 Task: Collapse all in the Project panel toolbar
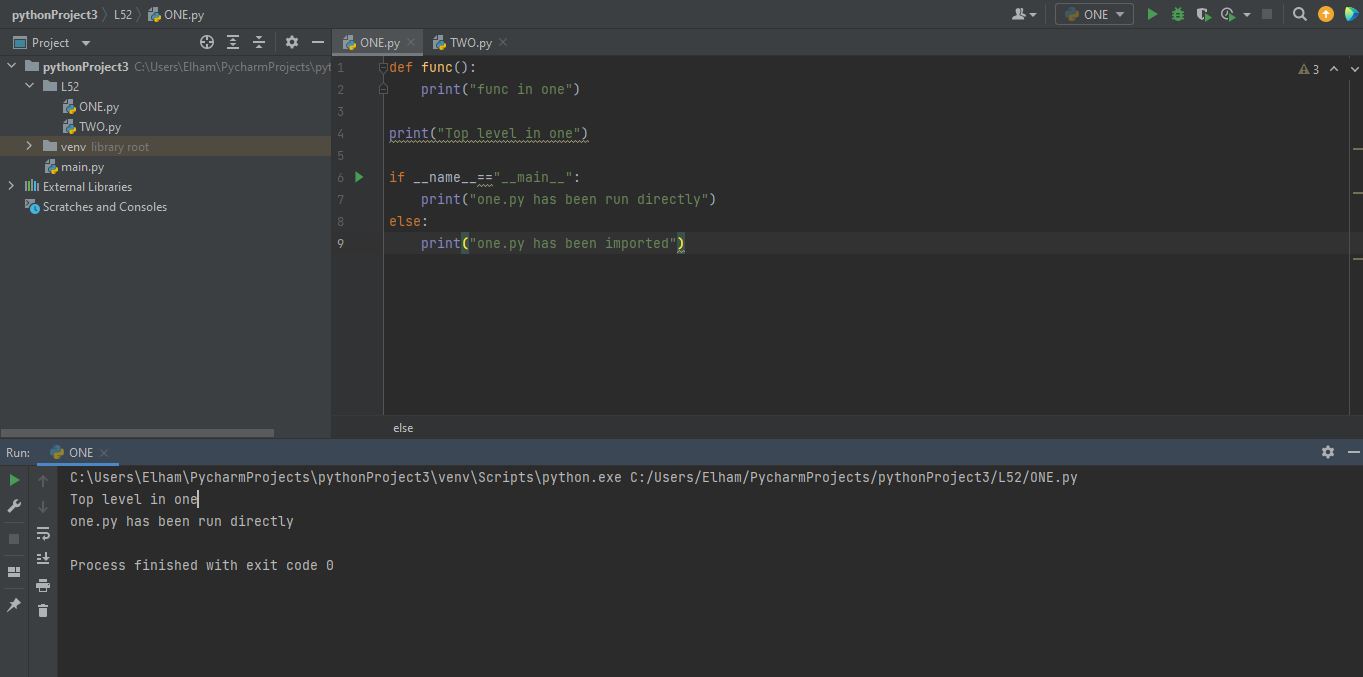click(x=259, y=42)
